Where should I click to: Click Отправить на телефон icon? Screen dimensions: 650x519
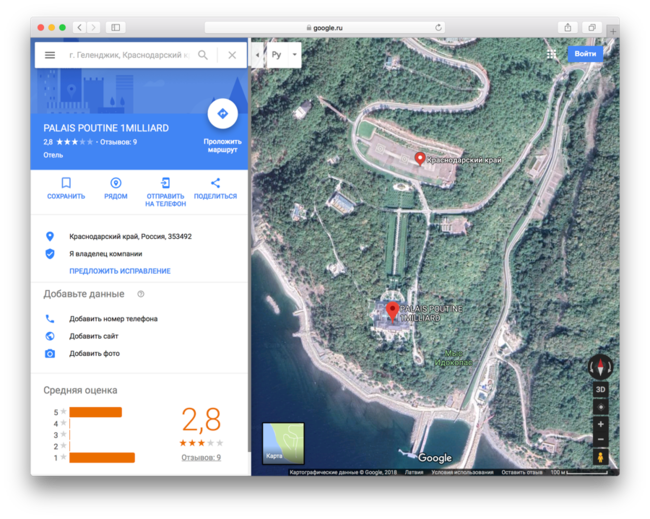point(165,184)
